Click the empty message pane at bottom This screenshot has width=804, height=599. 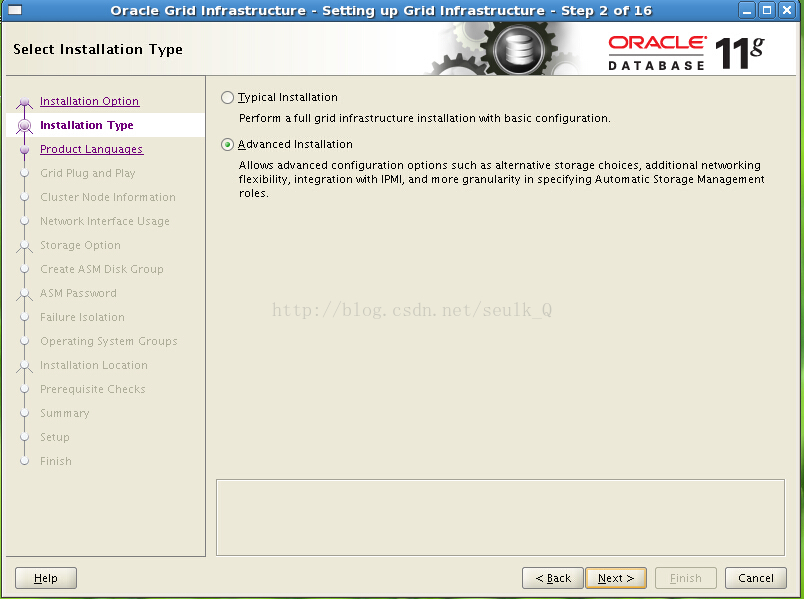[500, 517]
